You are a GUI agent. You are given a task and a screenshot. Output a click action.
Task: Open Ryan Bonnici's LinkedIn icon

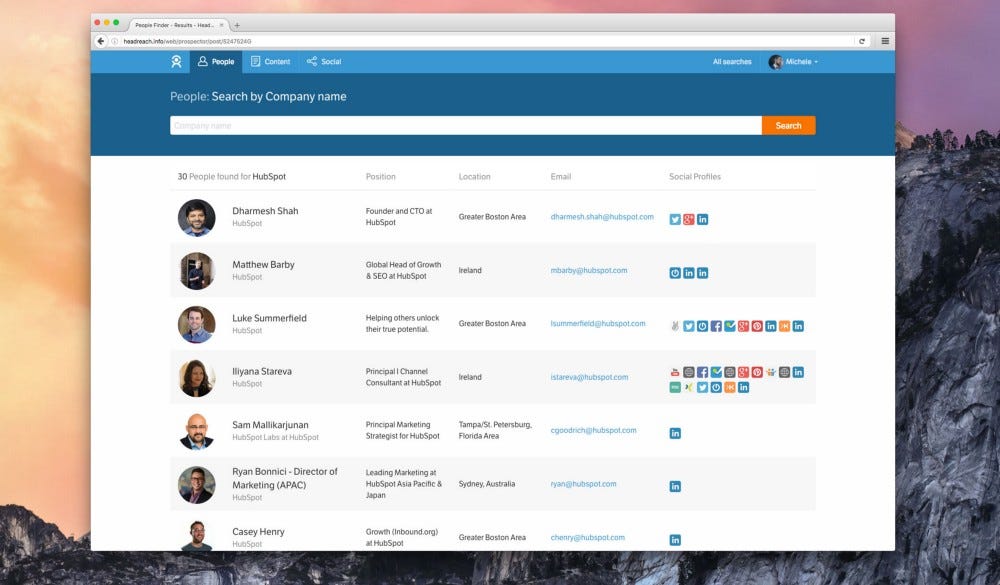tap(675, 487)
